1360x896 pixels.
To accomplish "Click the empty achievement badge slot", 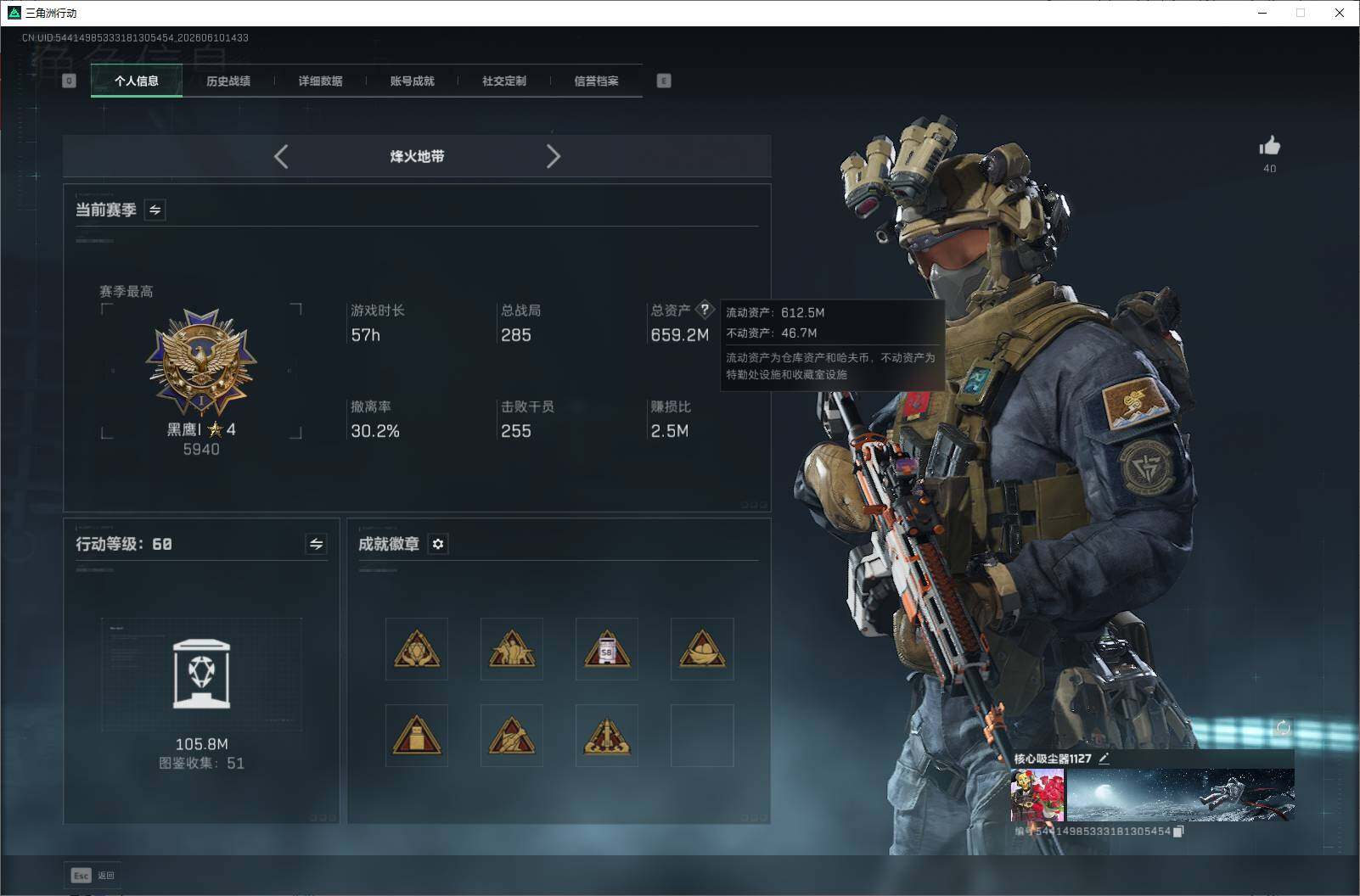I will pos(702,736).
